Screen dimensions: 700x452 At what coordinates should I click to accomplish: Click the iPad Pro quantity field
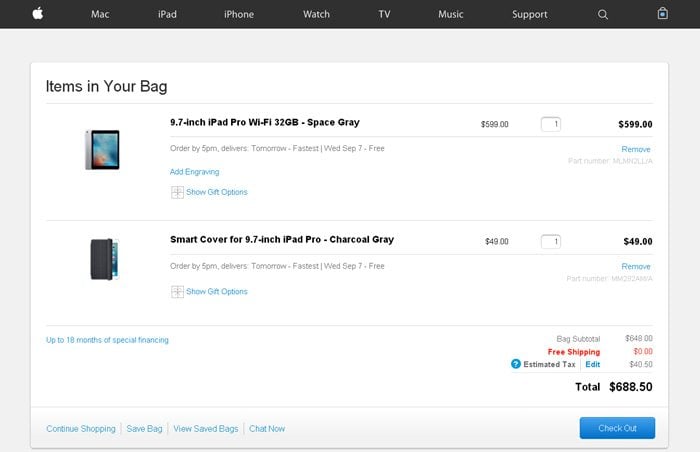551,124
